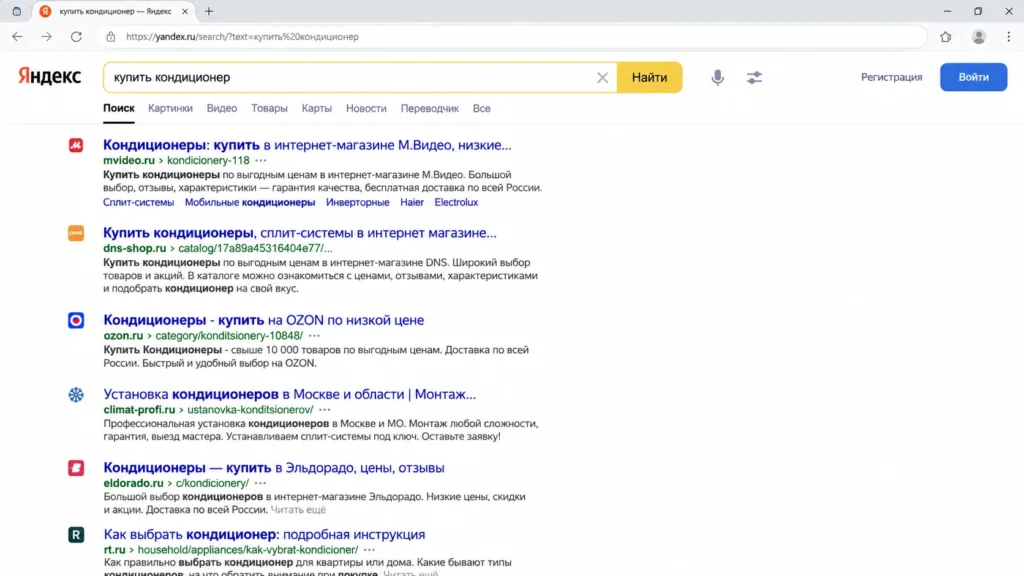Open the three dots menu beside ozon.ru URL
This screenshot has width=1024, height=576.
click(x=314, y=336)
